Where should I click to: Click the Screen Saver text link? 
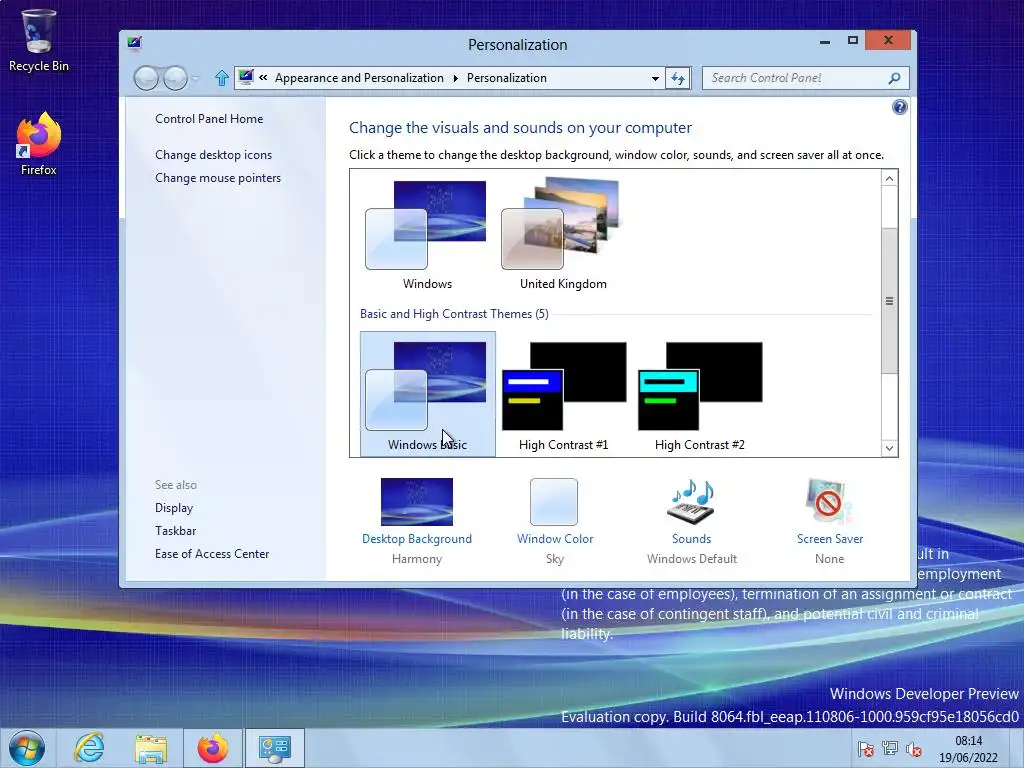(830, 539)
